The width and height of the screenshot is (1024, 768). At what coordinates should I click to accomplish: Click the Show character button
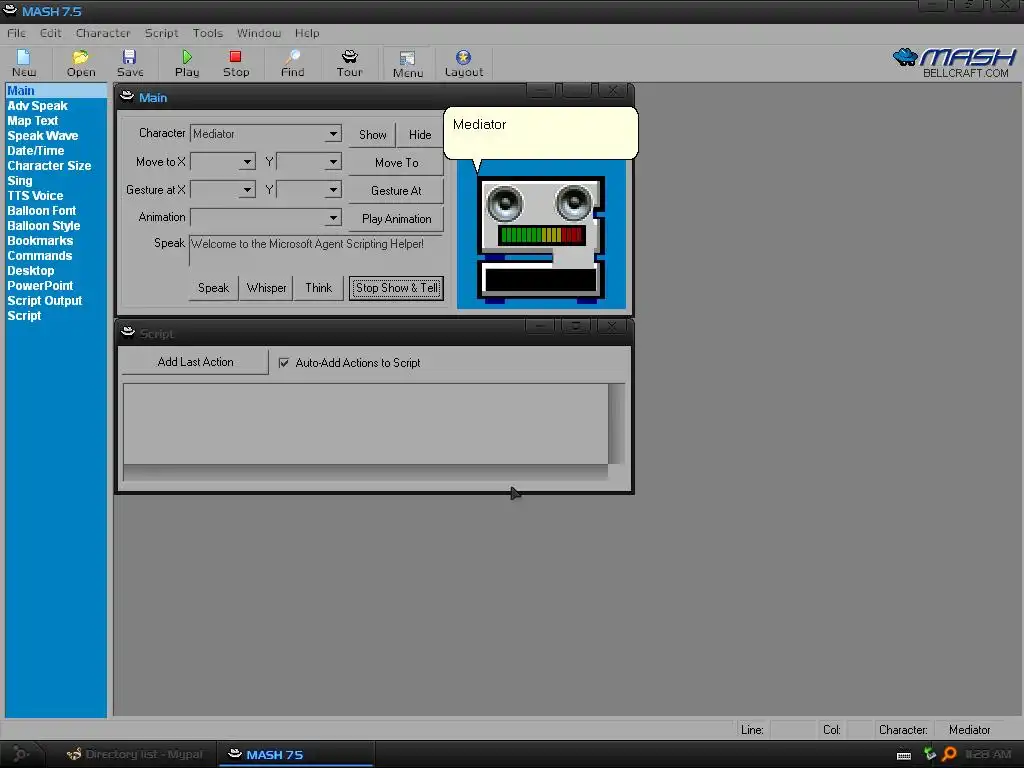click(372, 135)
